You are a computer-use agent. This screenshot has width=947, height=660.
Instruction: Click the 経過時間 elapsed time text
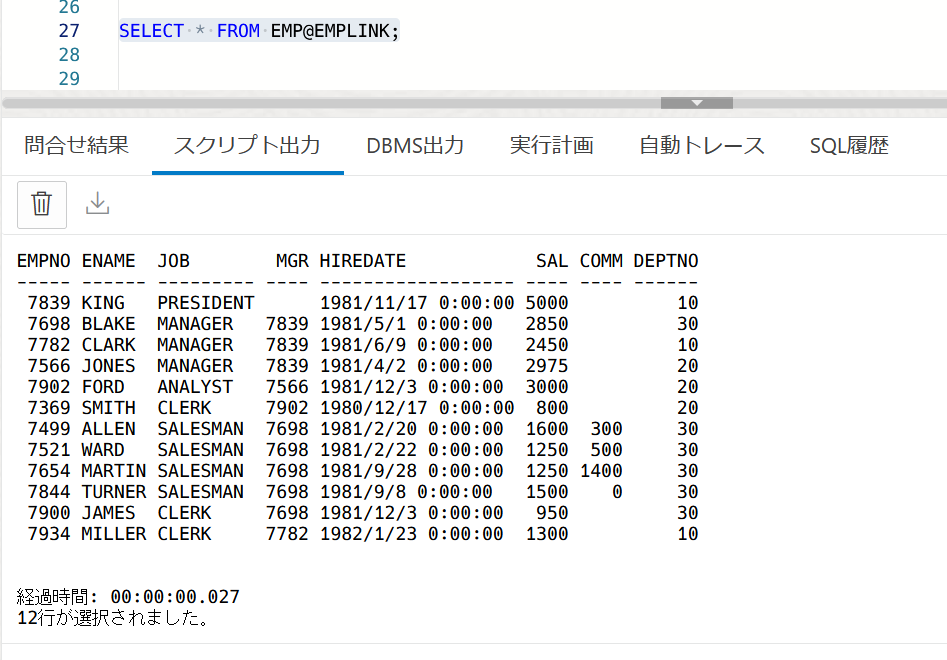click(125, 597)
